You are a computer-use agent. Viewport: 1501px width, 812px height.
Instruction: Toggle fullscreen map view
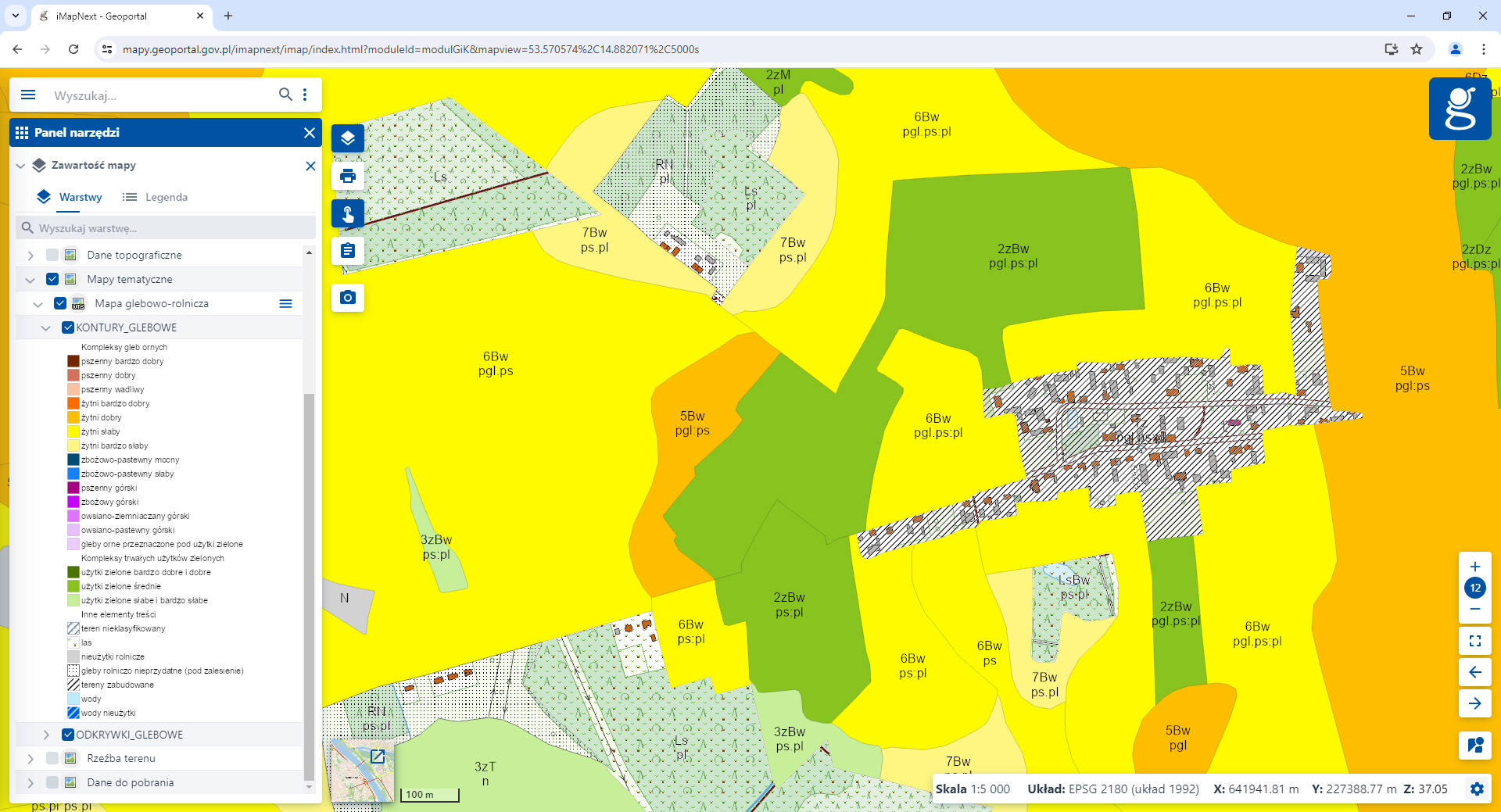coord(1475,641)
